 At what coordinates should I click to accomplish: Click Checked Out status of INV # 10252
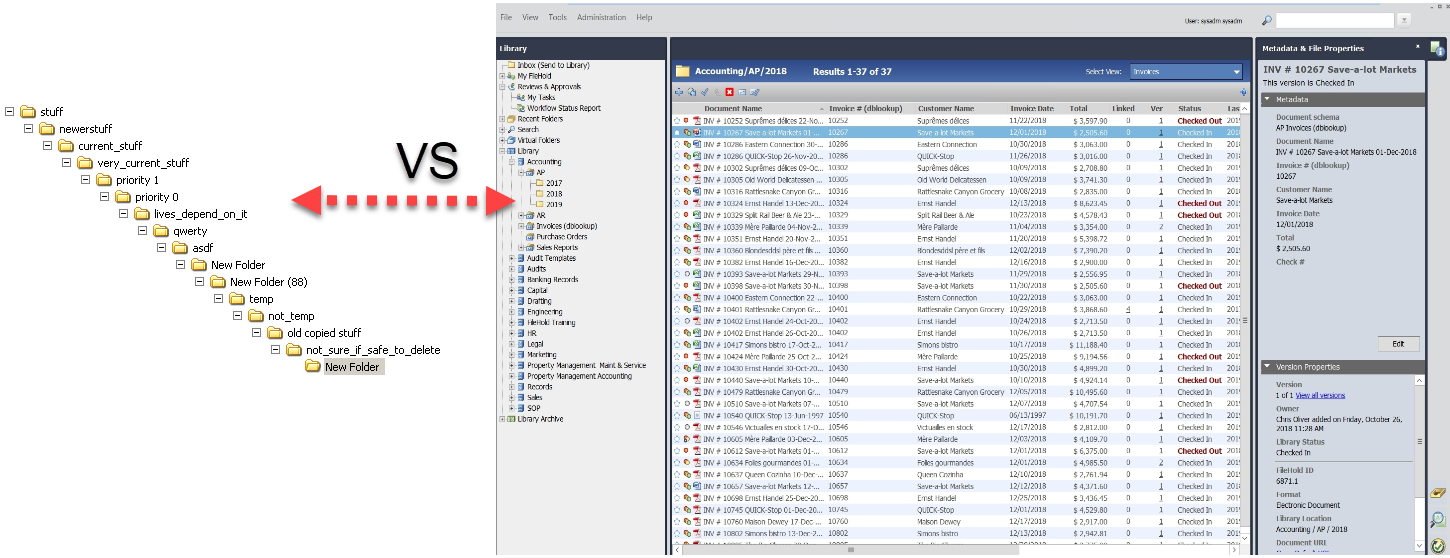pos(1199,120)
